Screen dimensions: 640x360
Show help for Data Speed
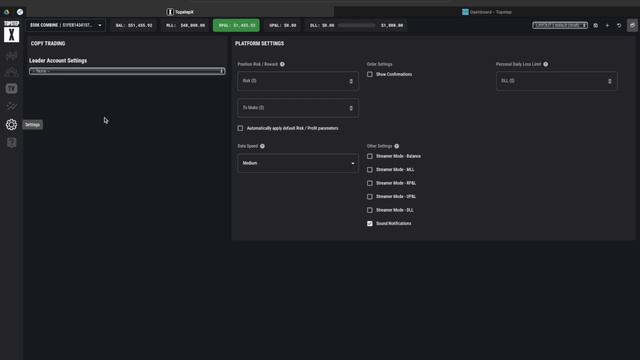pos(262,146)
